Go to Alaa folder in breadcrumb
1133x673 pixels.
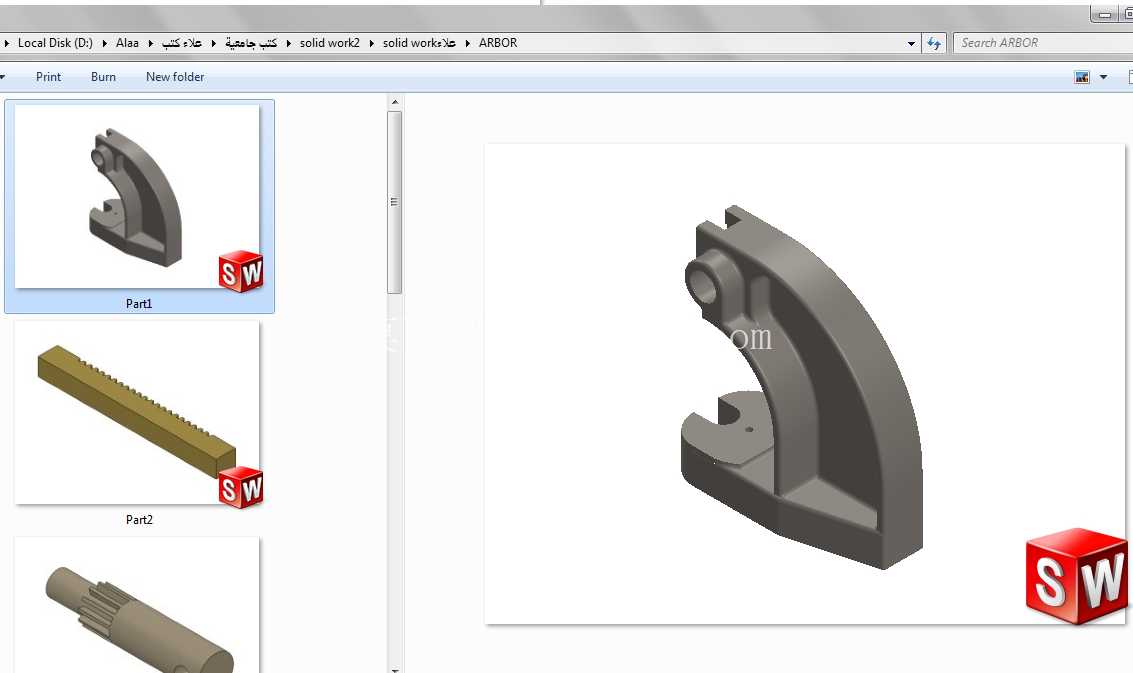tap(127, 43)
